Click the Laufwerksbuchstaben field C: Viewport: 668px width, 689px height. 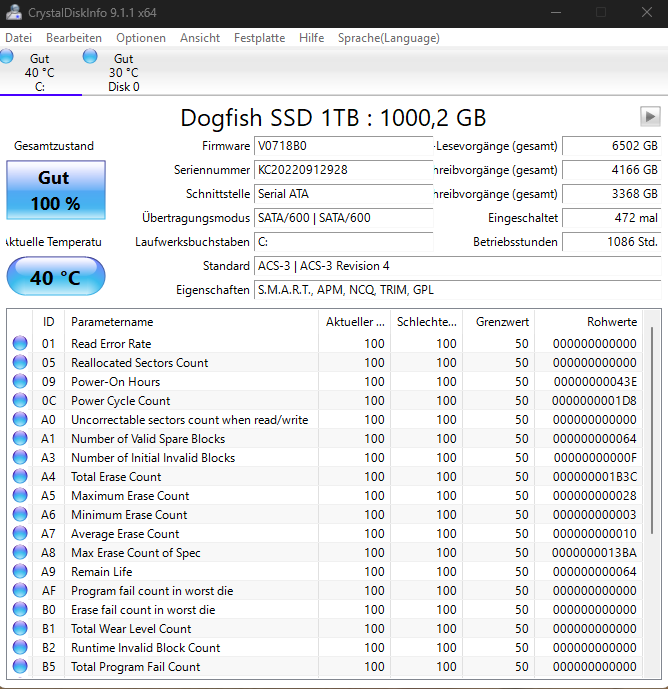point(343,242)
